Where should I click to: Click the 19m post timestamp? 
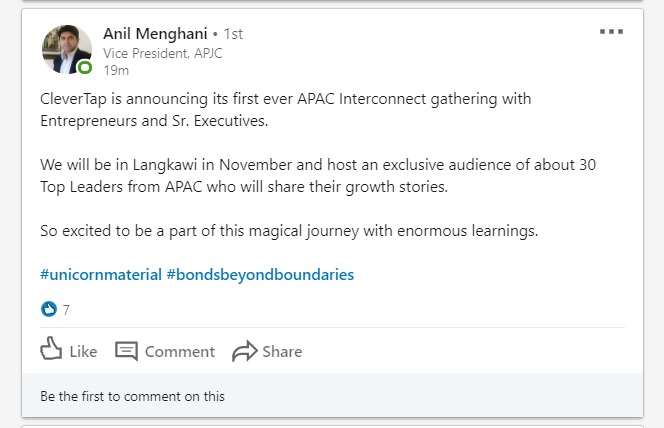116,69
